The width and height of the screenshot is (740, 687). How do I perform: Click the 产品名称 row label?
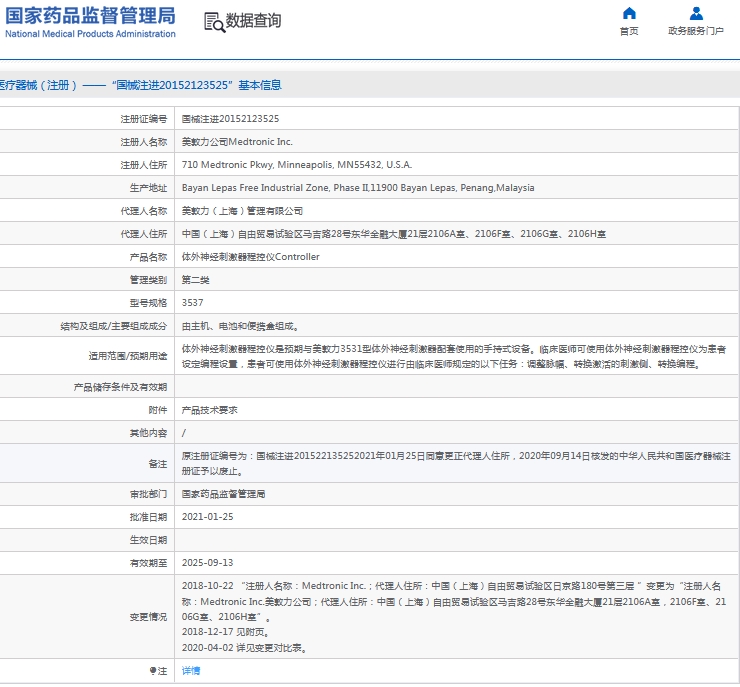tap(149, 257)
